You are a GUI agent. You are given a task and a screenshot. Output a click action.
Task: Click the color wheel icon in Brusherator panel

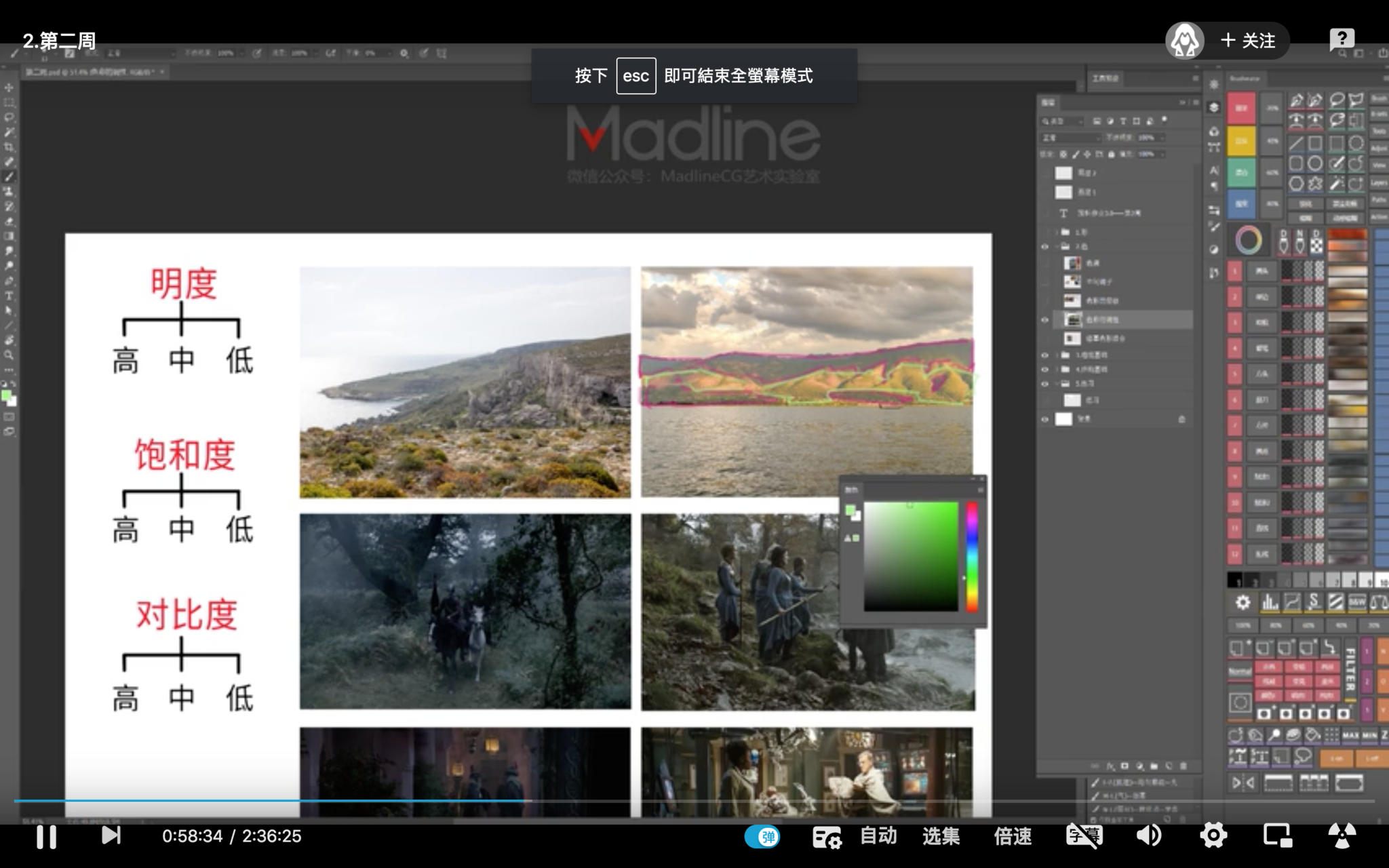click(1249, 240)
